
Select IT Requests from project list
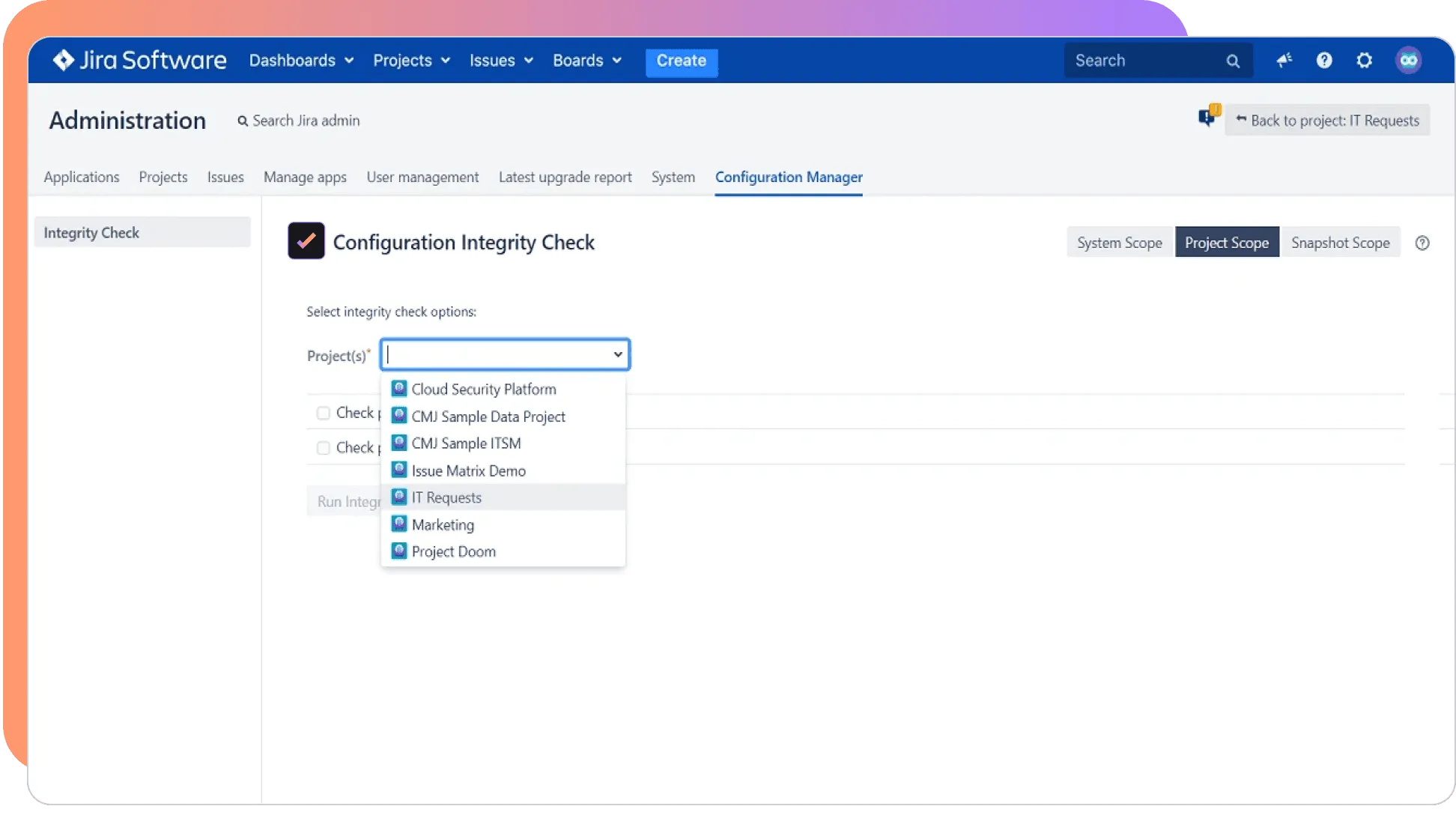click(446, 497)
